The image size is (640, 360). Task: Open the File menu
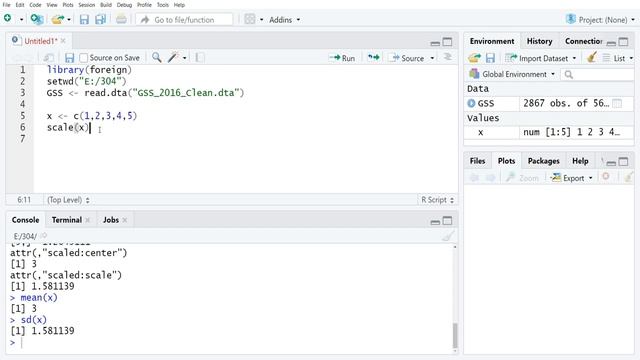[x=7, y=5]
